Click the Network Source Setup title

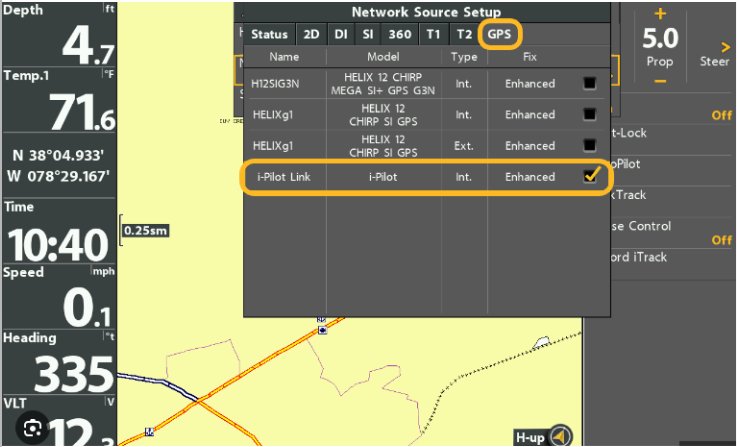click(426, 12)
